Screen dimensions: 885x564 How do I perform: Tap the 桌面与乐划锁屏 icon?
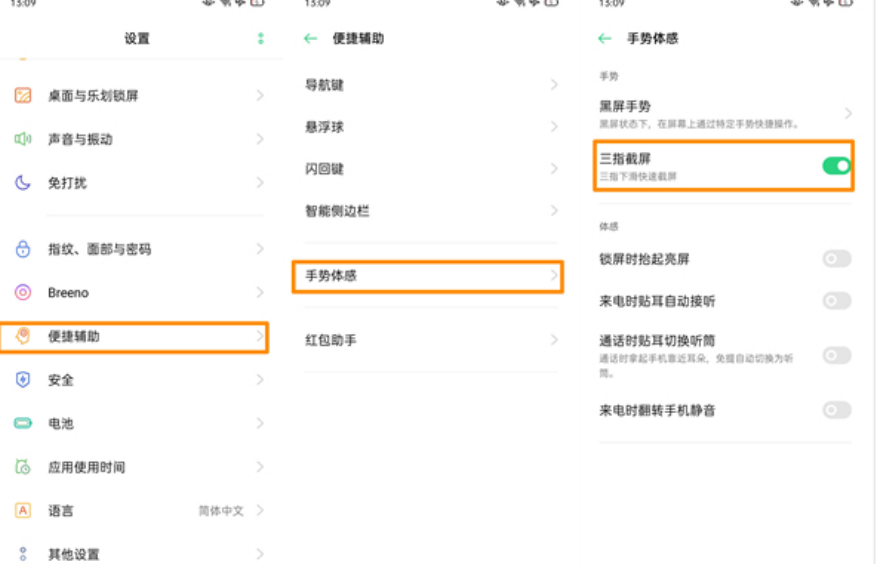tap(23, 96)
